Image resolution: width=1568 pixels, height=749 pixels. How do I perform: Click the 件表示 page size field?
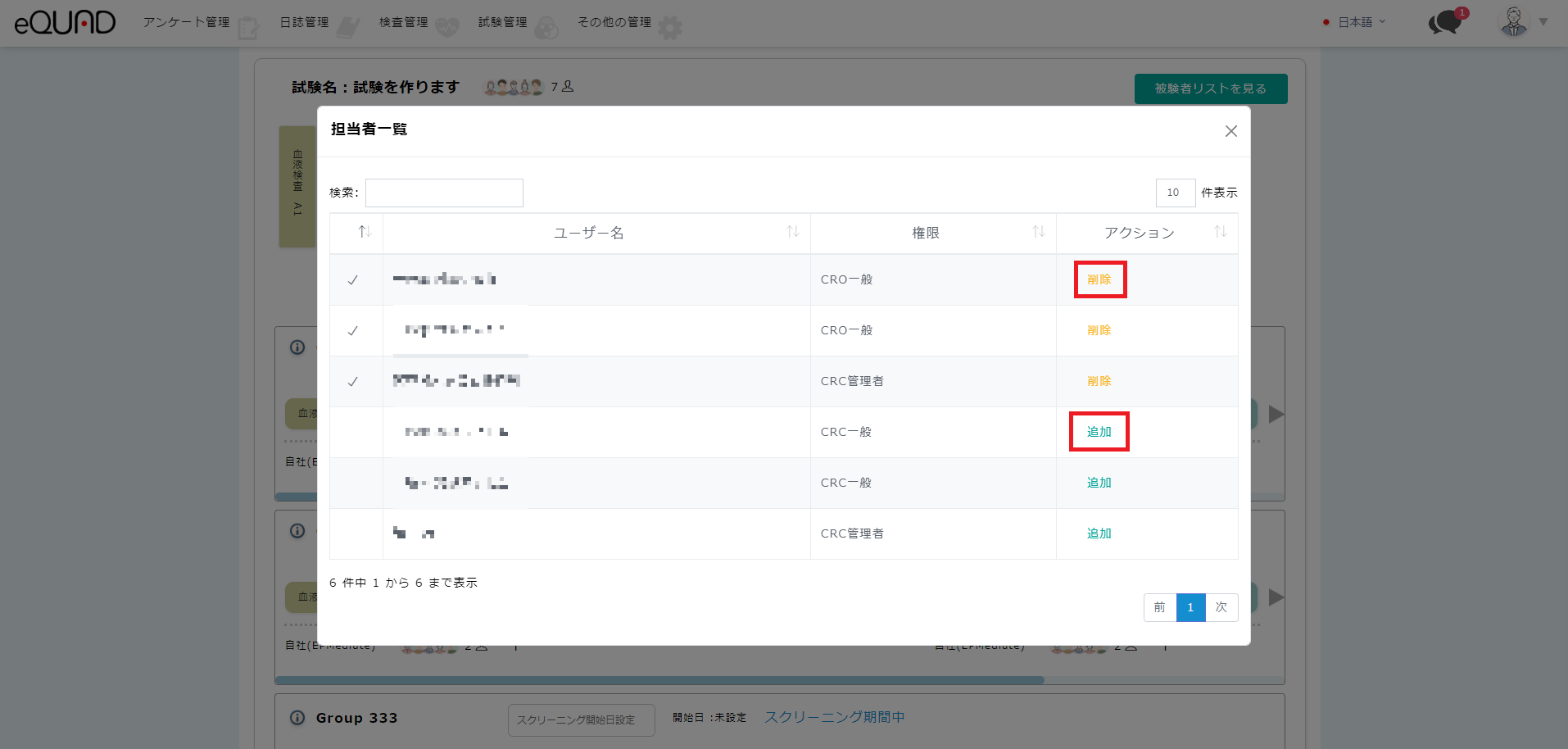1175,193
